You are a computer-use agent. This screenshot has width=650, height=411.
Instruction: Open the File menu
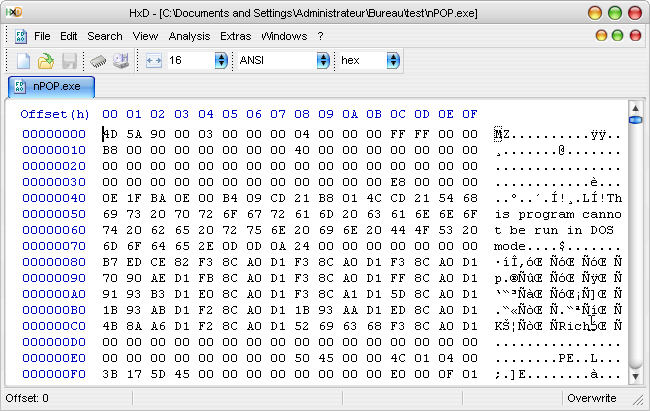[42, 36]
